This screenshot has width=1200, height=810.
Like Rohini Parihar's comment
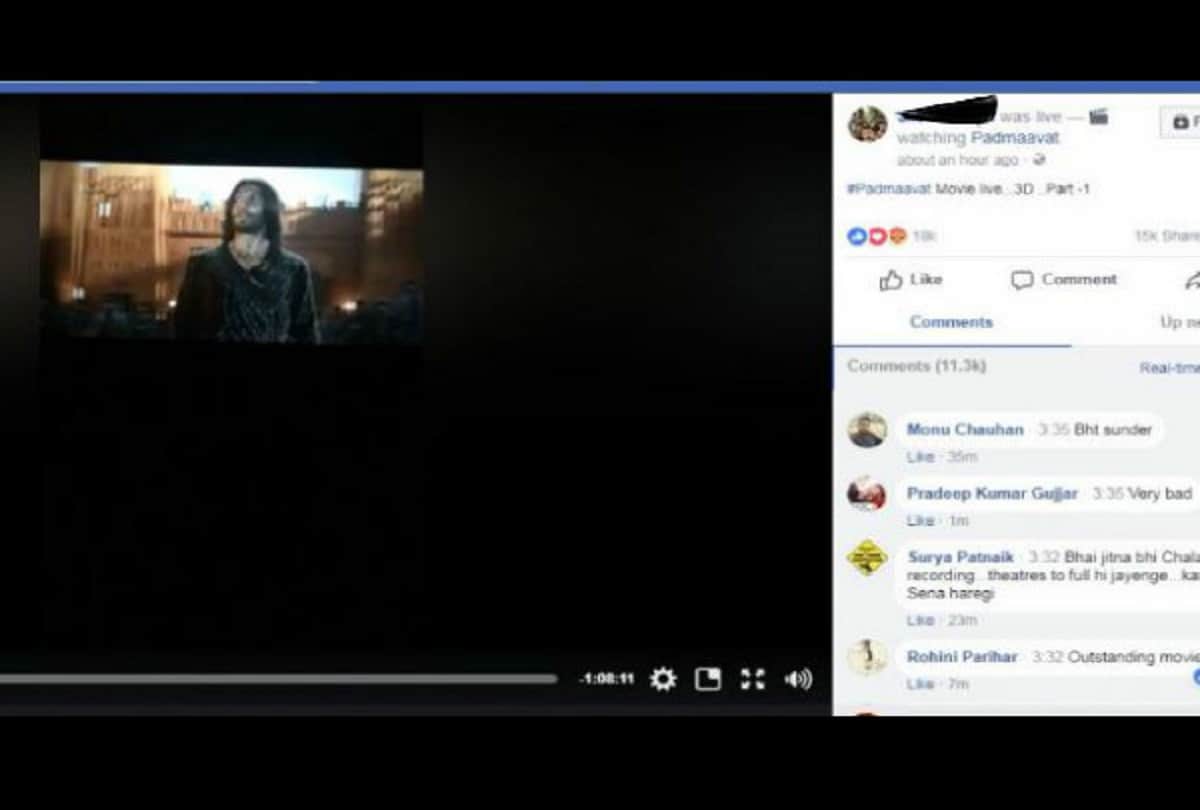(920, 684)
